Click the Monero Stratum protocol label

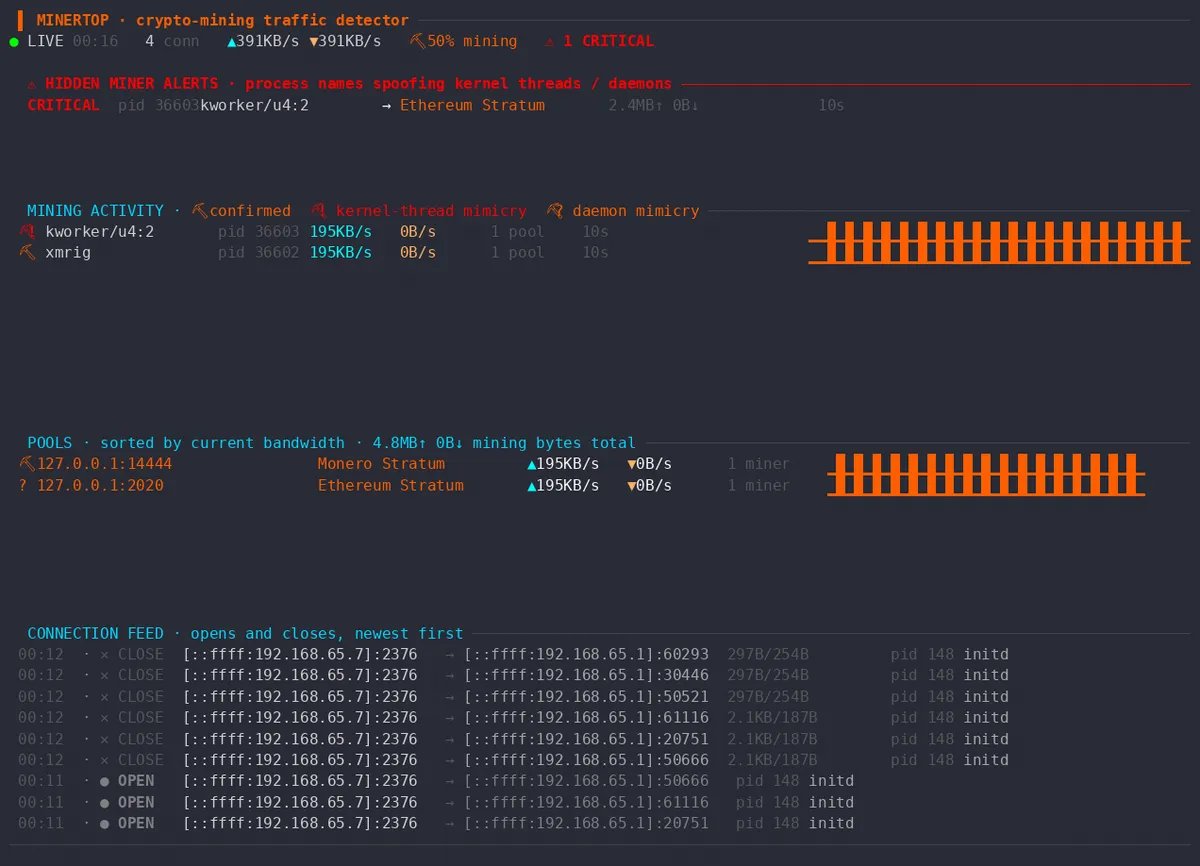click(x=381, y=464)
